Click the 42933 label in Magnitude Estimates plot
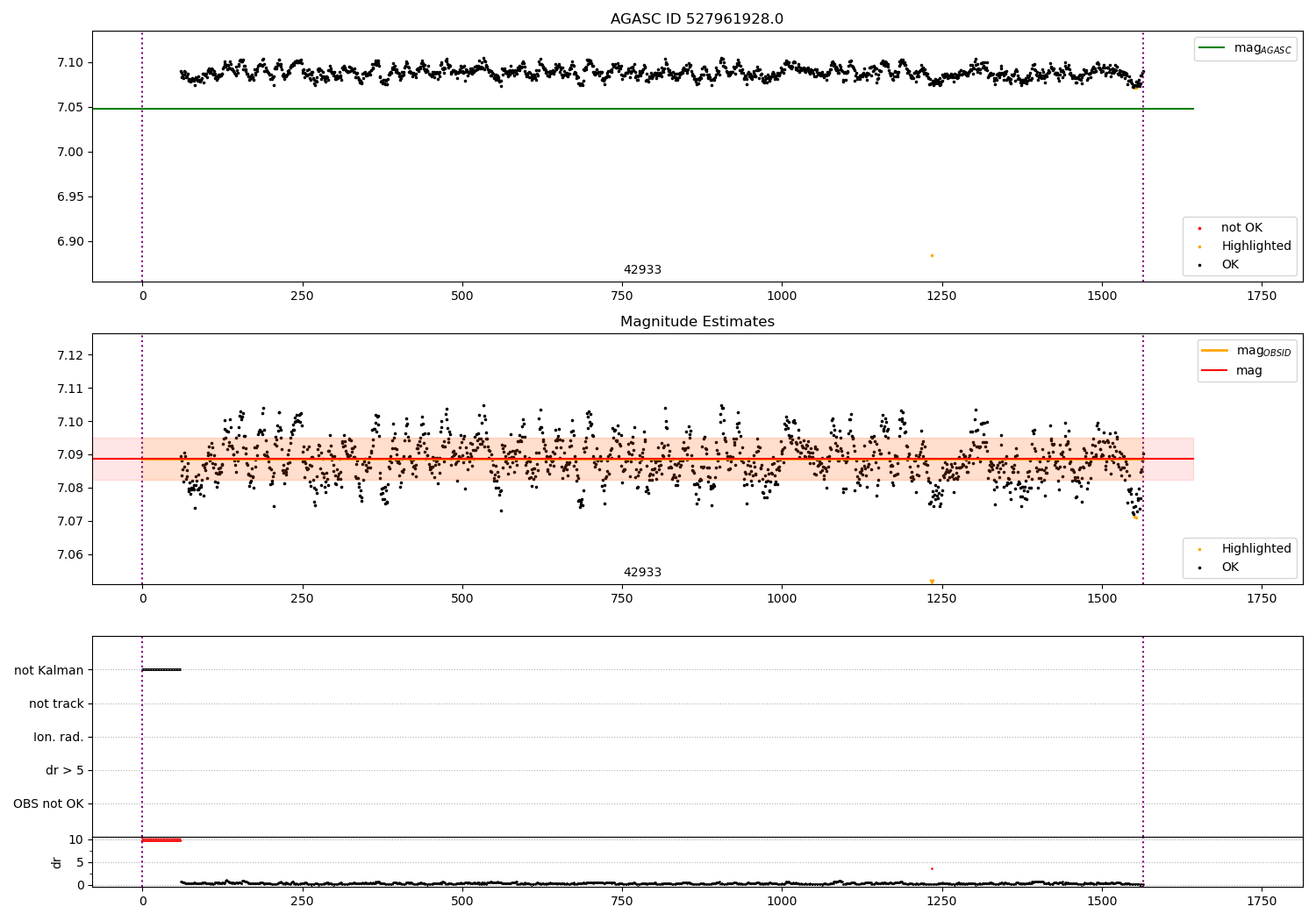 click(642, 573)
